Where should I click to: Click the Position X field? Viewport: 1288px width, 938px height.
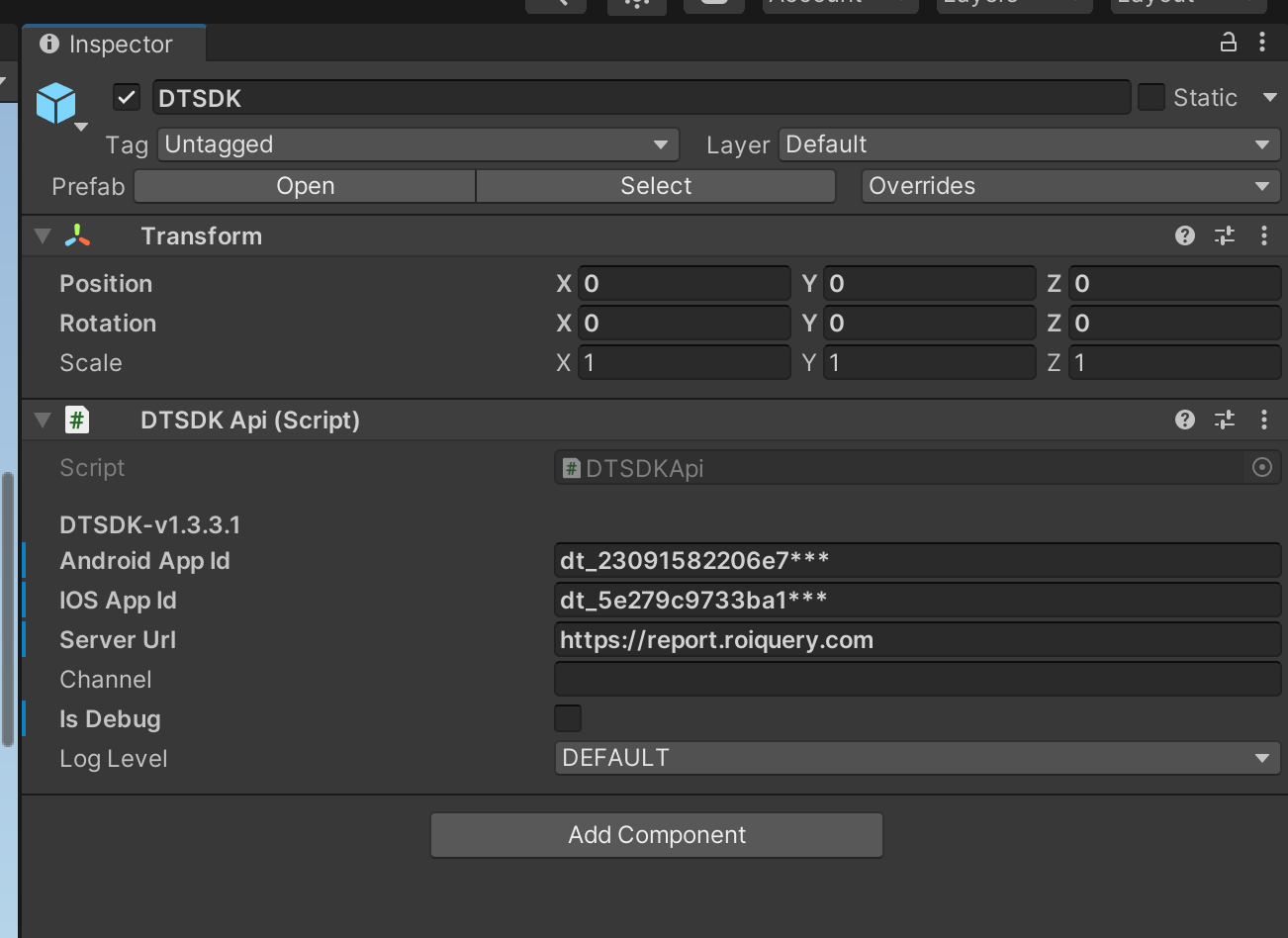pyautogui.click(x=685, y=284)
